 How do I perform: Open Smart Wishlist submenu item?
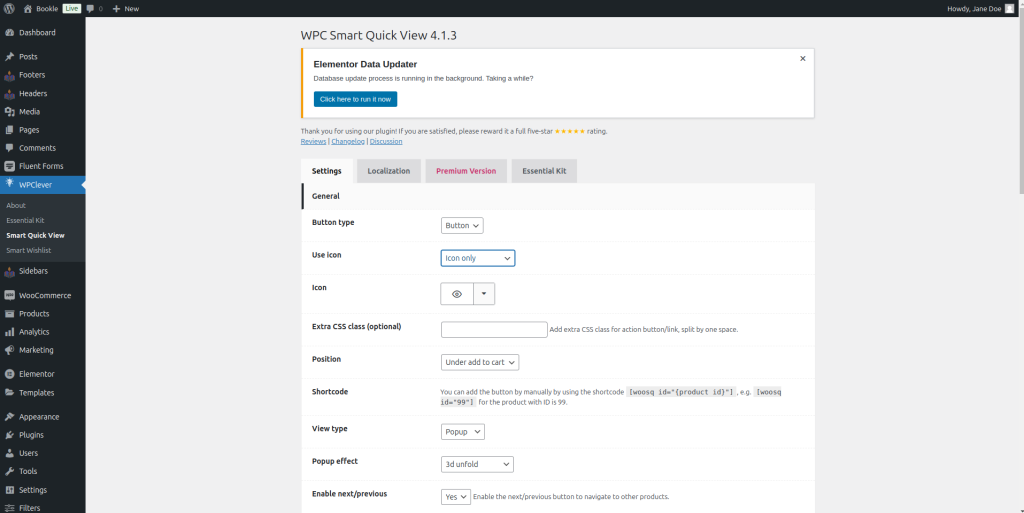29,250
